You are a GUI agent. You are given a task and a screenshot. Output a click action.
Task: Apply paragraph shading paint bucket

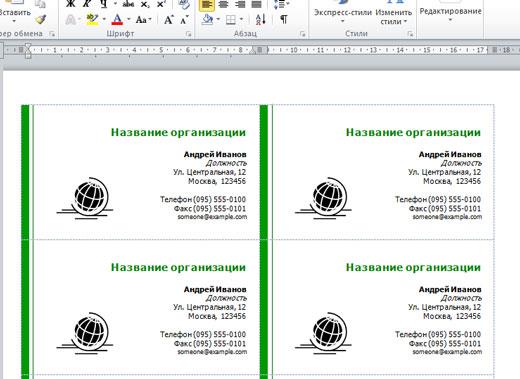207,20
